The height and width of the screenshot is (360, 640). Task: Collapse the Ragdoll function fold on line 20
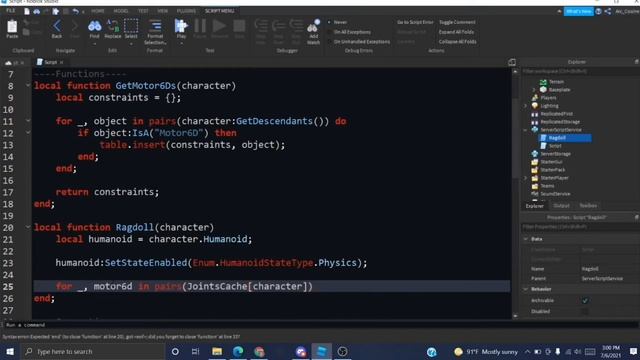click(28, 227)
